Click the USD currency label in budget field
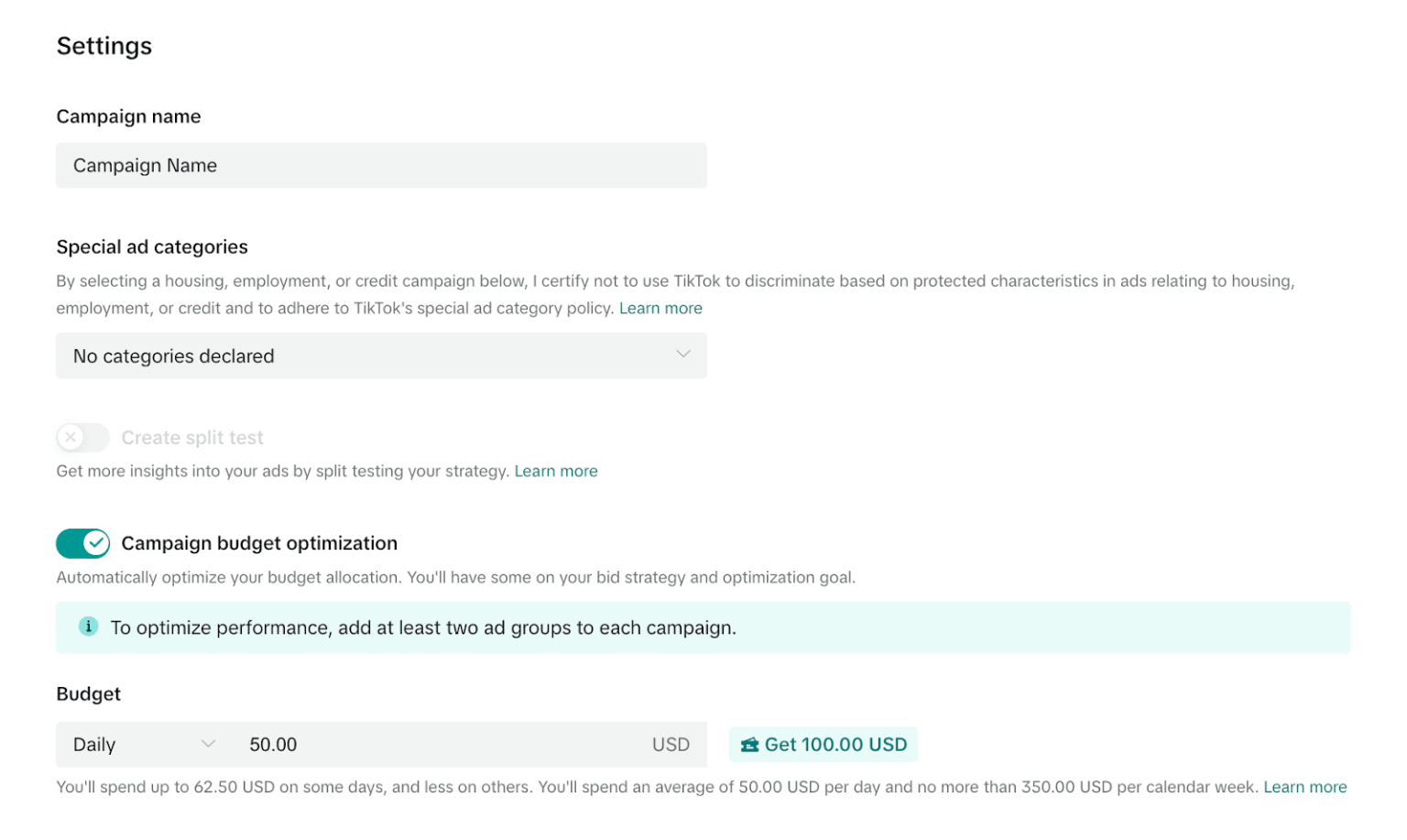Viewport: 1407px width, 840px height. (x=671, y=746)
